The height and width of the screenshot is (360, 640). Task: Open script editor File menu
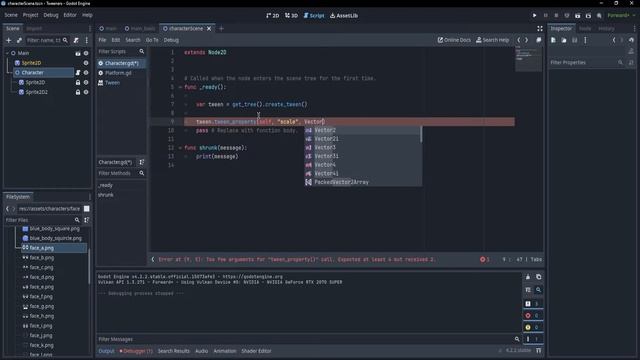102,40
